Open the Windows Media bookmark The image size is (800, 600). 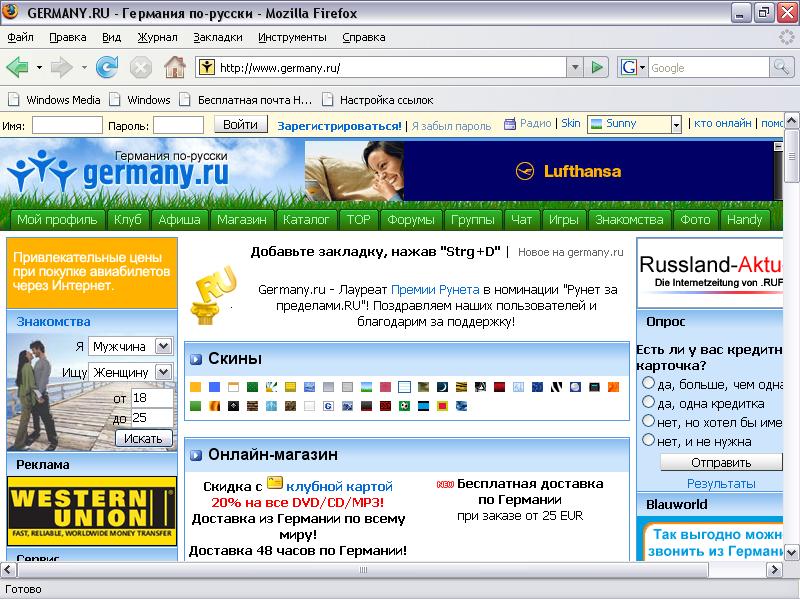coord(54,99)
